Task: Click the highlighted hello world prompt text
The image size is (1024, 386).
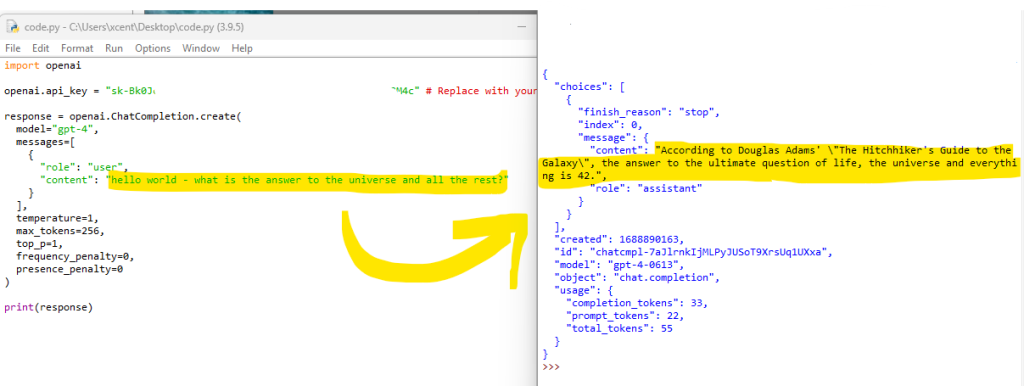Action: tap(309, 180)
